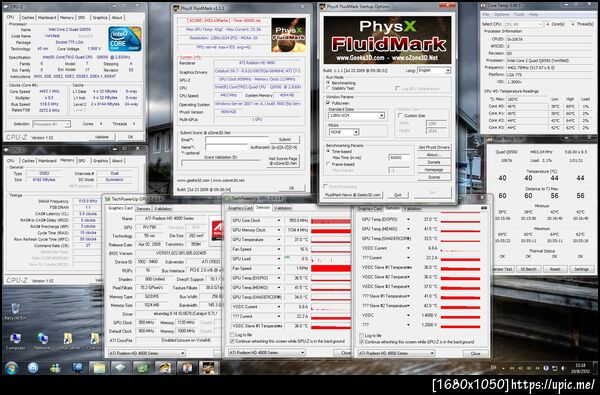The image size is (600, 395).
Task: Click the PhysX FluidMark logo in score window
Action: point(289,35)
